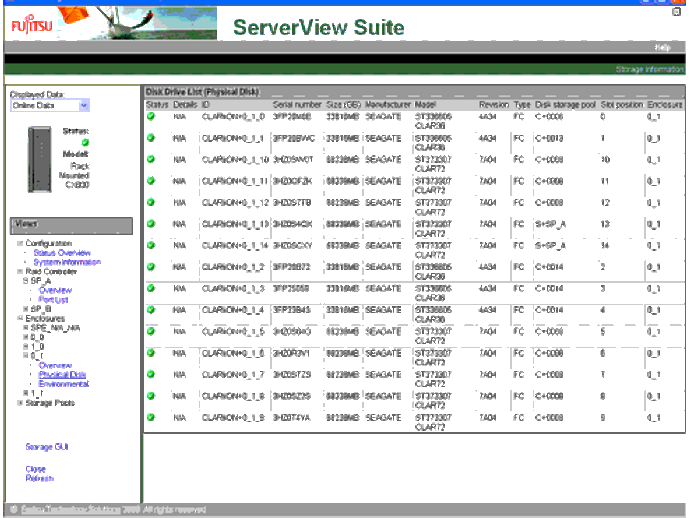Screen dimensions: 690x518
Task: Sort by the Serial number column header
Action: click(x=297, y=105)
